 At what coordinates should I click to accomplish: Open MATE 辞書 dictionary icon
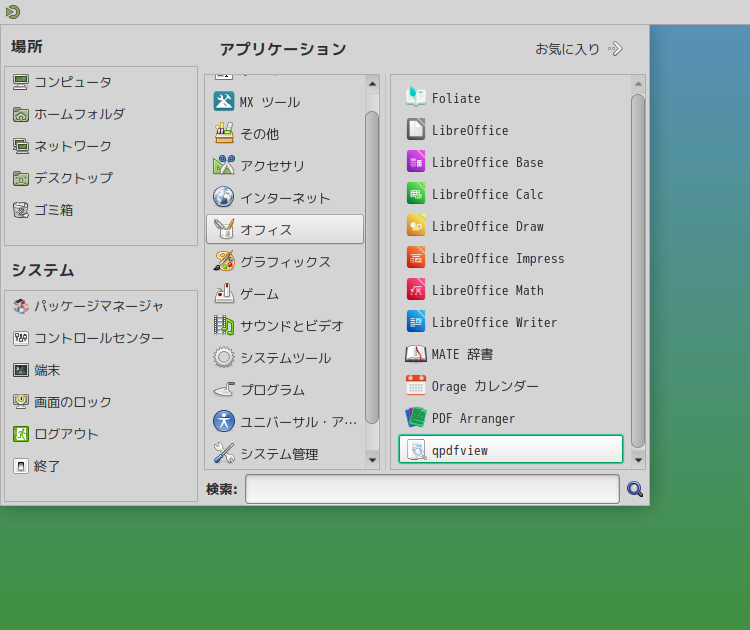pyautogui.click(x=416, y=354)
